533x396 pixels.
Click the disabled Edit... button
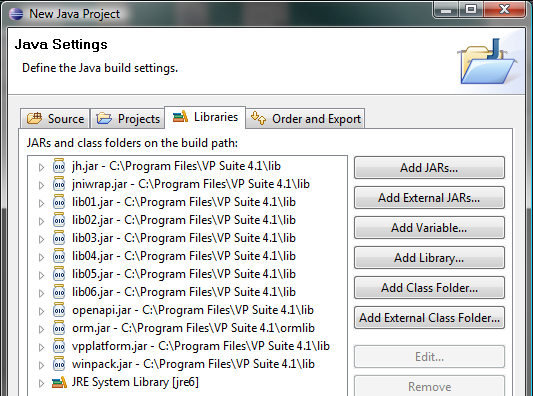point(429,357)
